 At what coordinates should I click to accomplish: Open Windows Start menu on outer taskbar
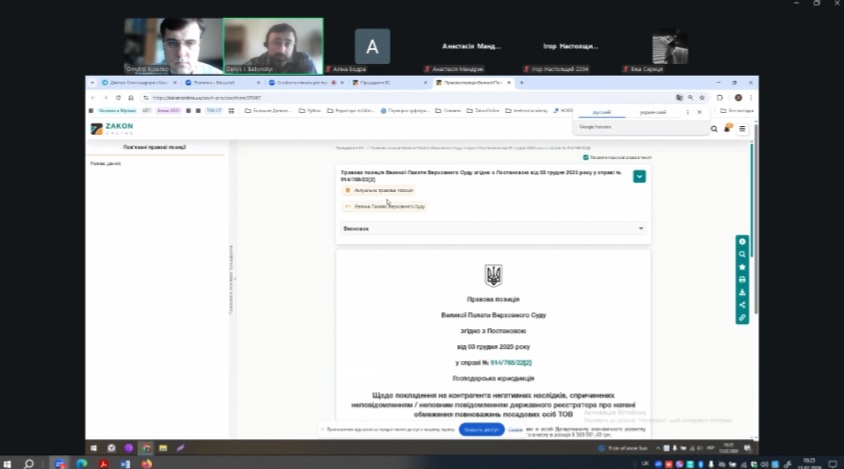(7, 464)
